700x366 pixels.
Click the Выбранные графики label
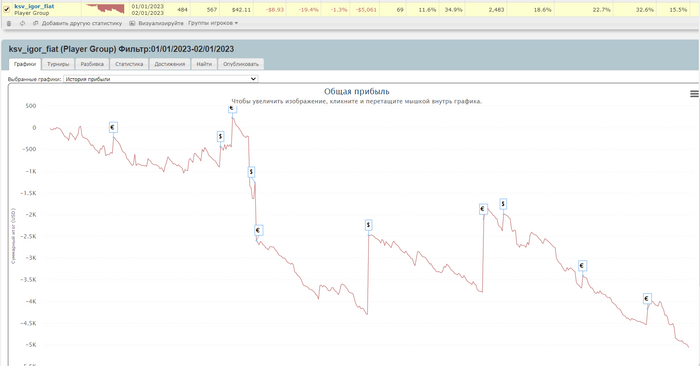[x=34, y=79]
